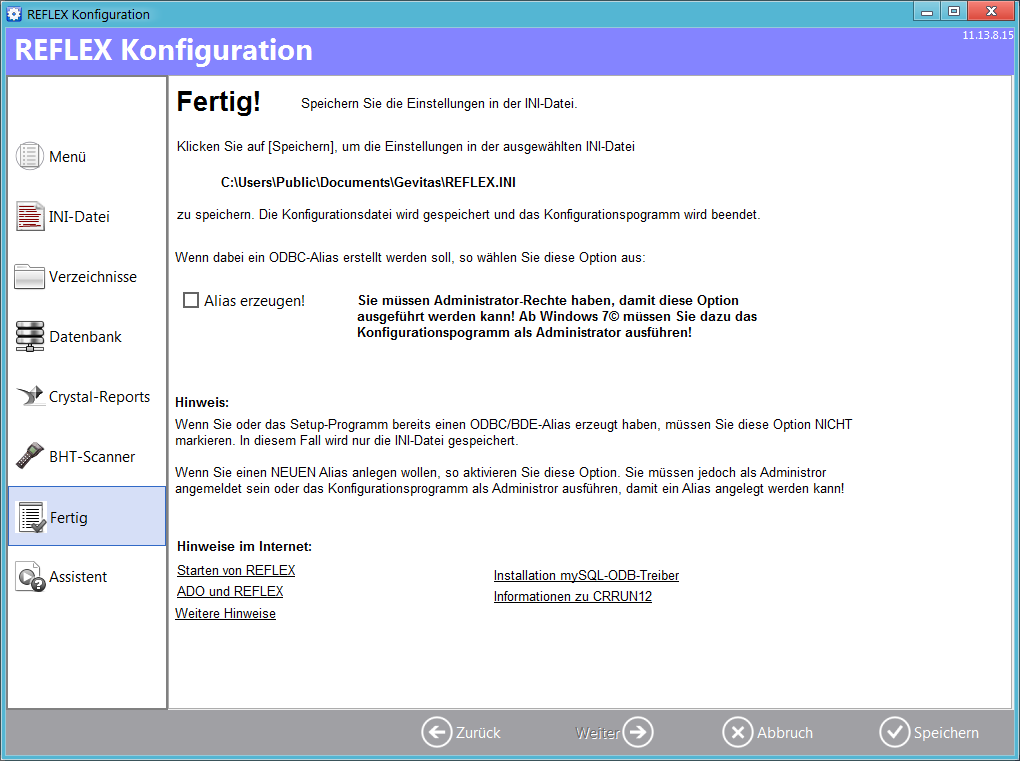The height and width of the screenshot is (761, 1020).
Task: Open the Menü section label
Action: click(x=68, y=157)
